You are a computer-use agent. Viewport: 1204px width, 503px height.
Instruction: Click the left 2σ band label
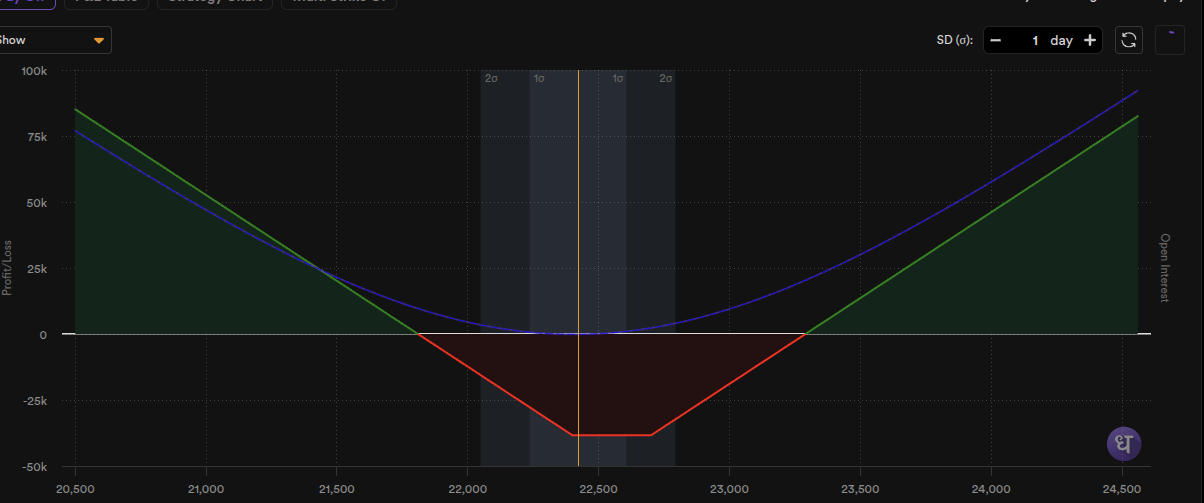click(491, 78)
